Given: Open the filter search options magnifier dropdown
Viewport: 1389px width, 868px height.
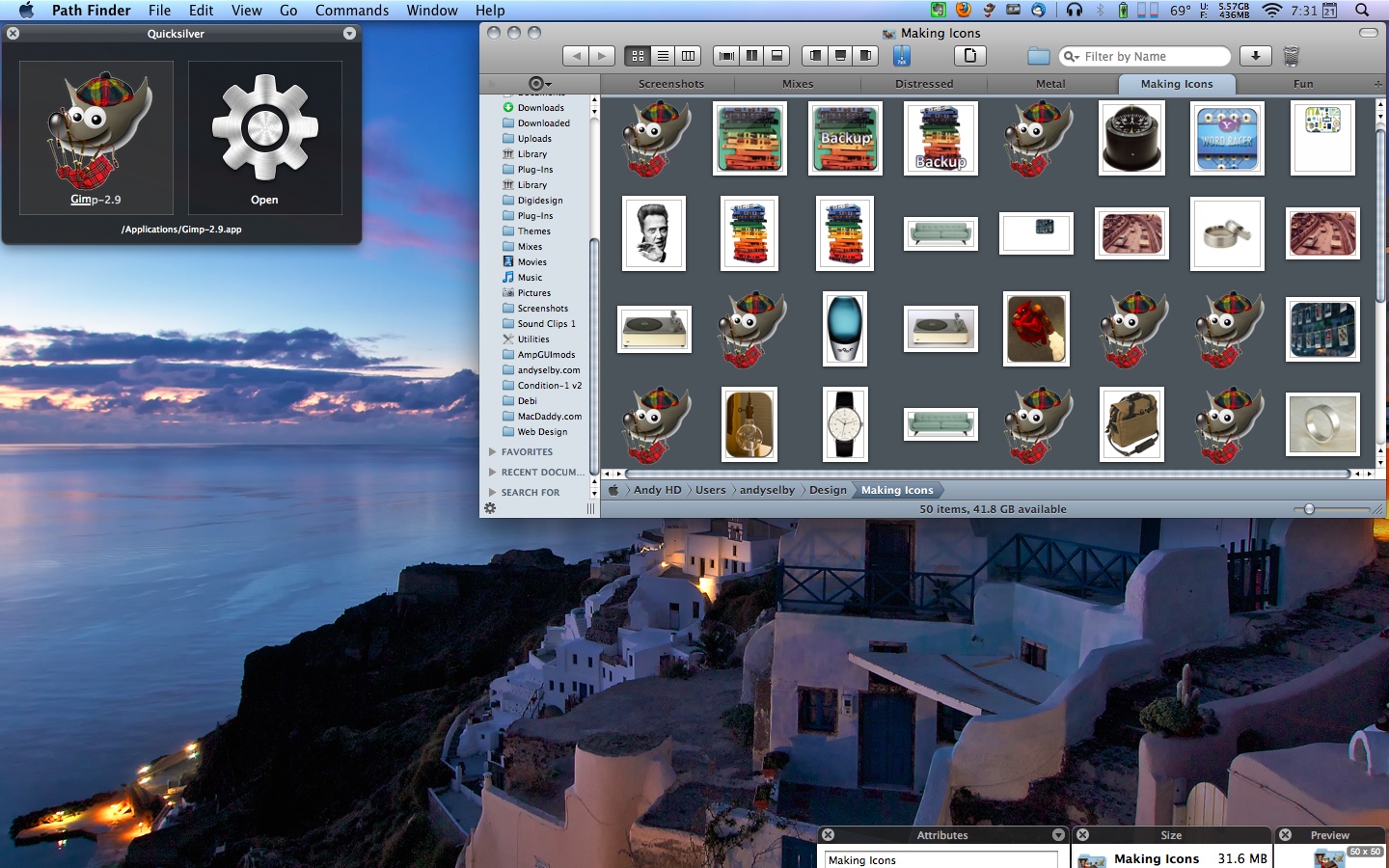Looking at the screenshot, I should point(1071,57).
